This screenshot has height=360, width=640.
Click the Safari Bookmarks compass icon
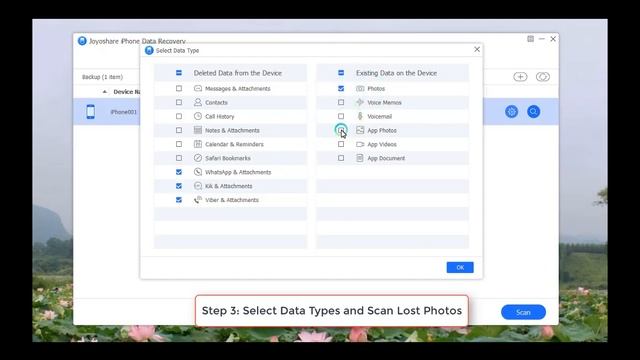pyautogui.click(x=198, y=158)
